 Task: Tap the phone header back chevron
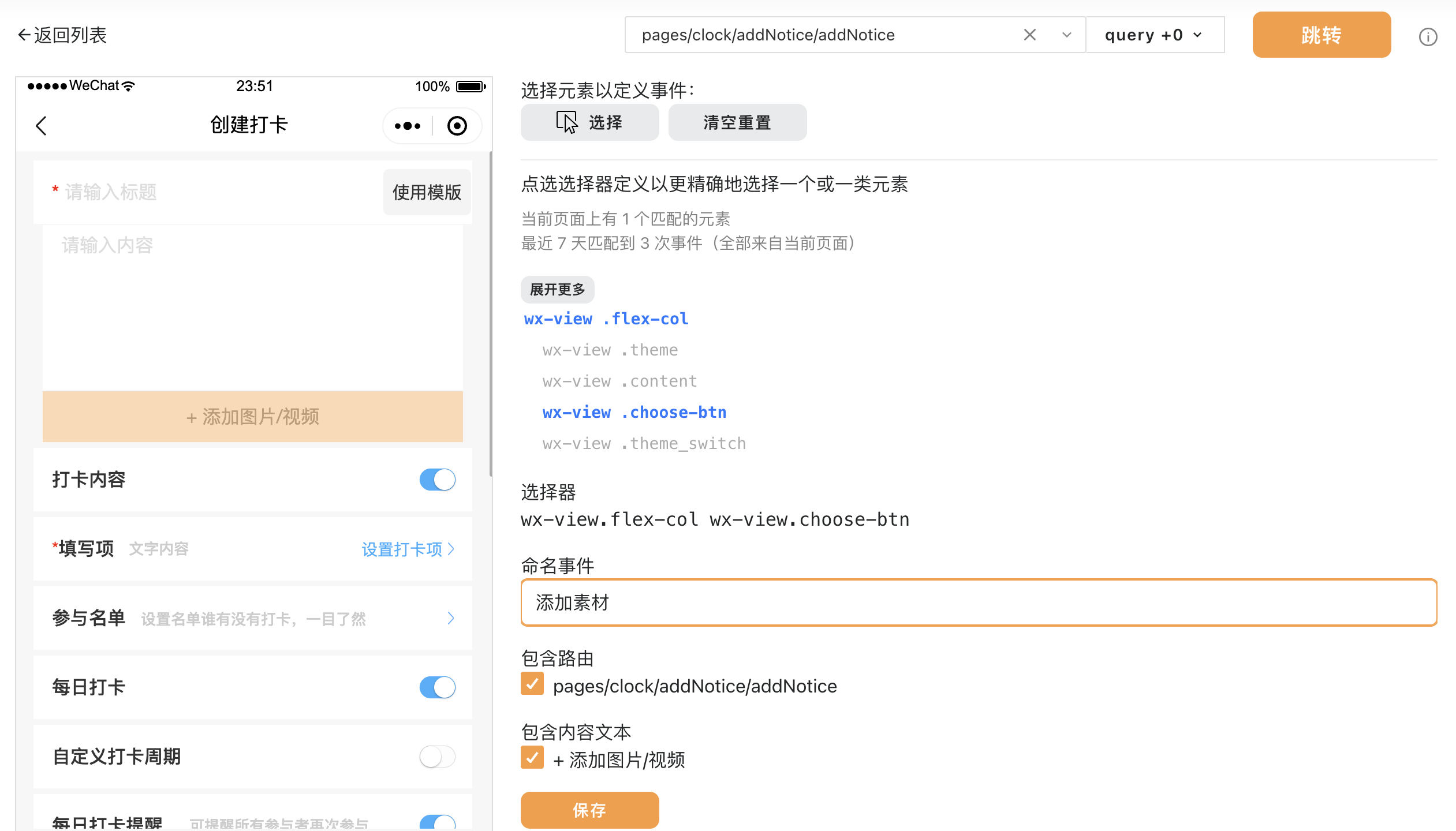pos(41,126)
